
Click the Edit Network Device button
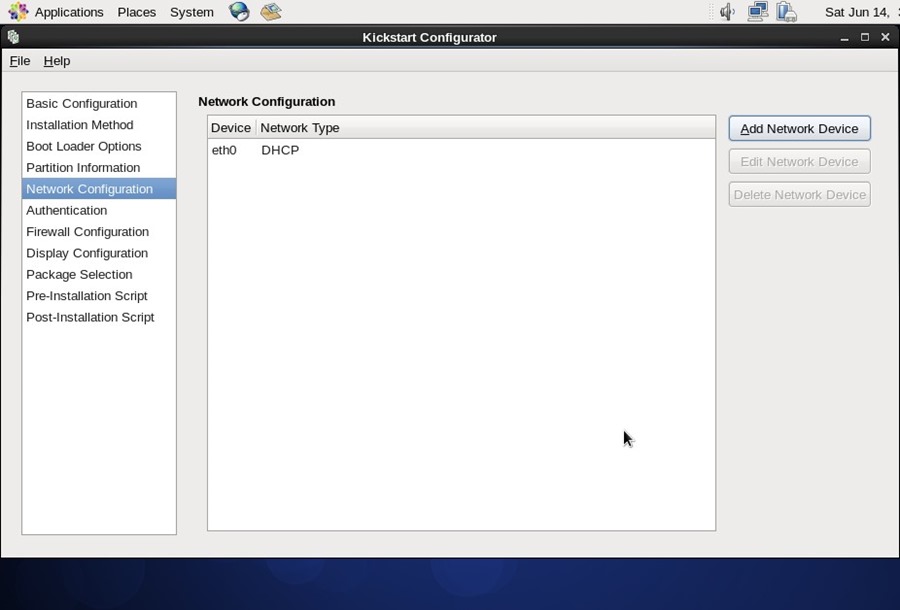[x=798, y=161]
